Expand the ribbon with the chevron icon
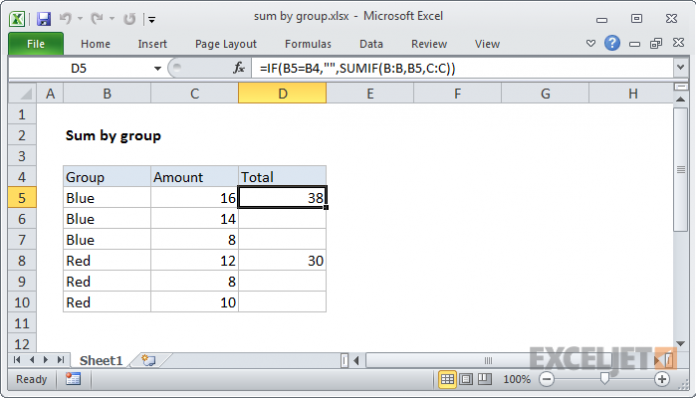This screenshot has width=696, height=398. tap(590, 43)
